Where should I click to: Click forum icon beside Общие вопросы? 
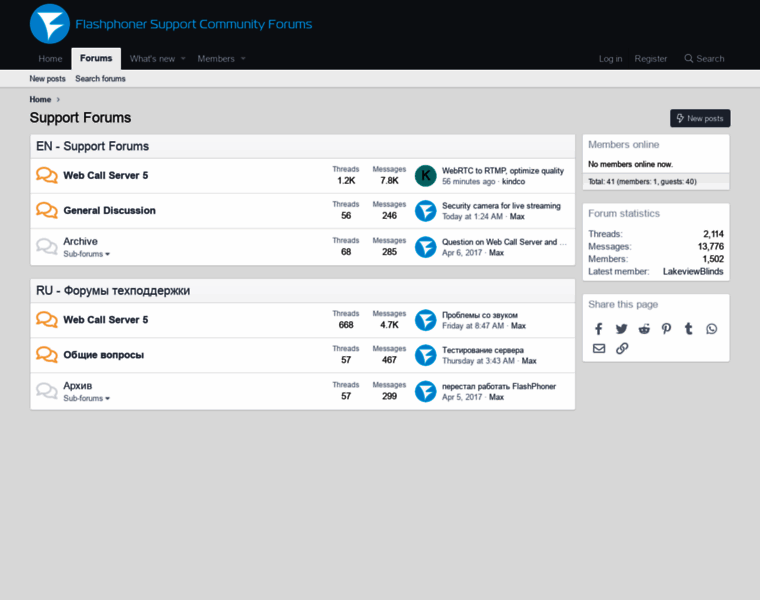pos(47,354)
